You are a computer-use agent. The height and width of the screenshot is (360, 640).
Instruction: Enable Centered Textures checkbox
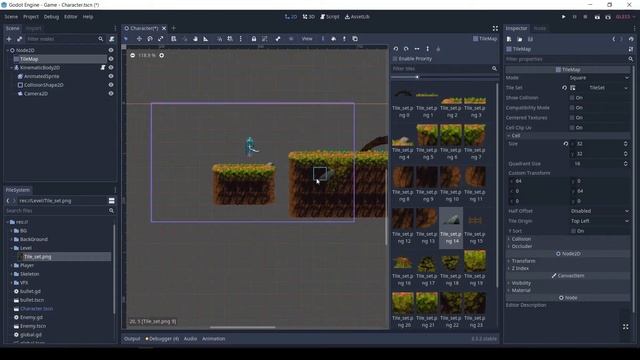[572, 118]
